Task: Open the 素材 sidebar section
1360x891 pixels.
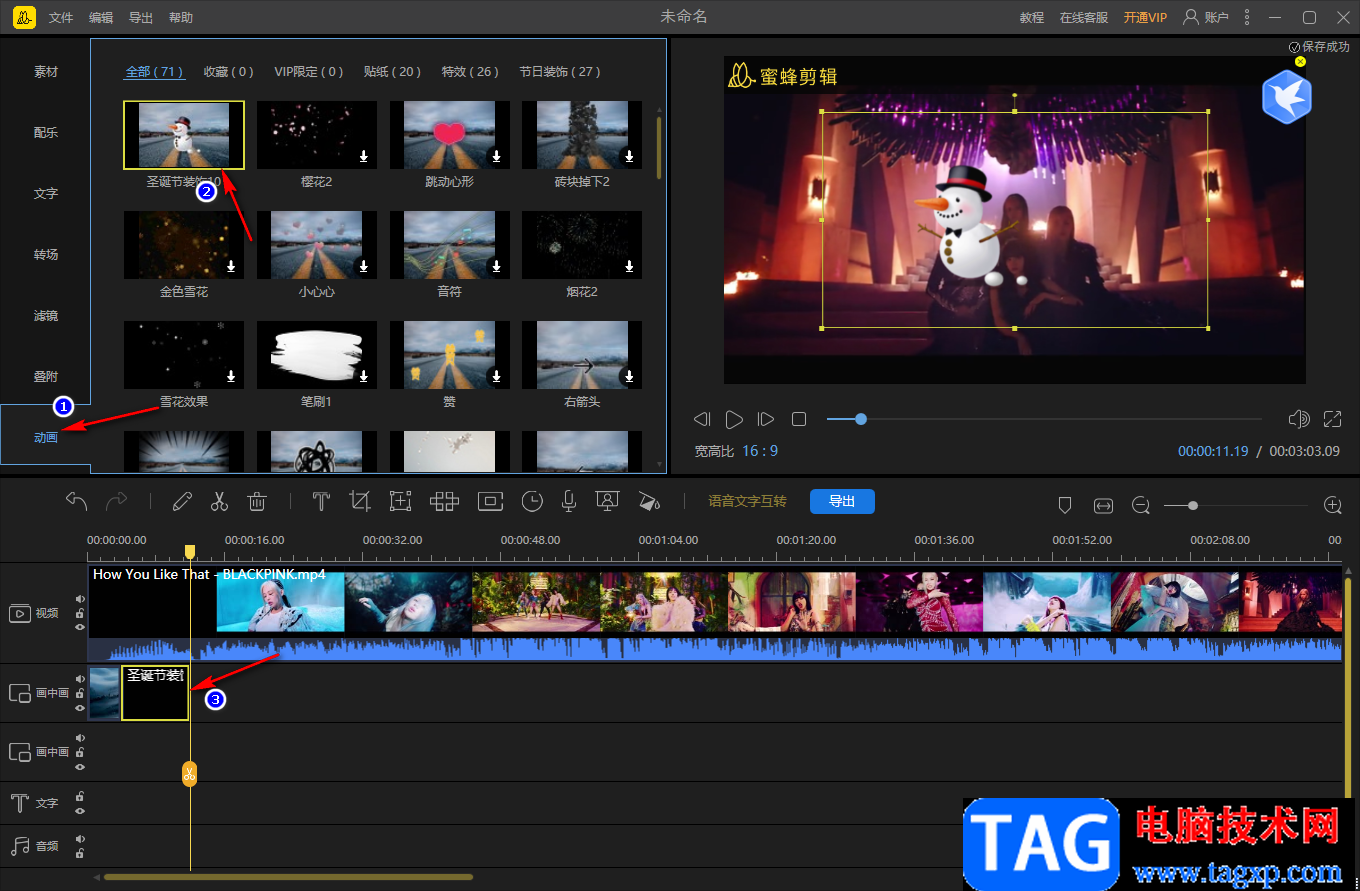Action: pyautogui.click(x=46, y=72)
